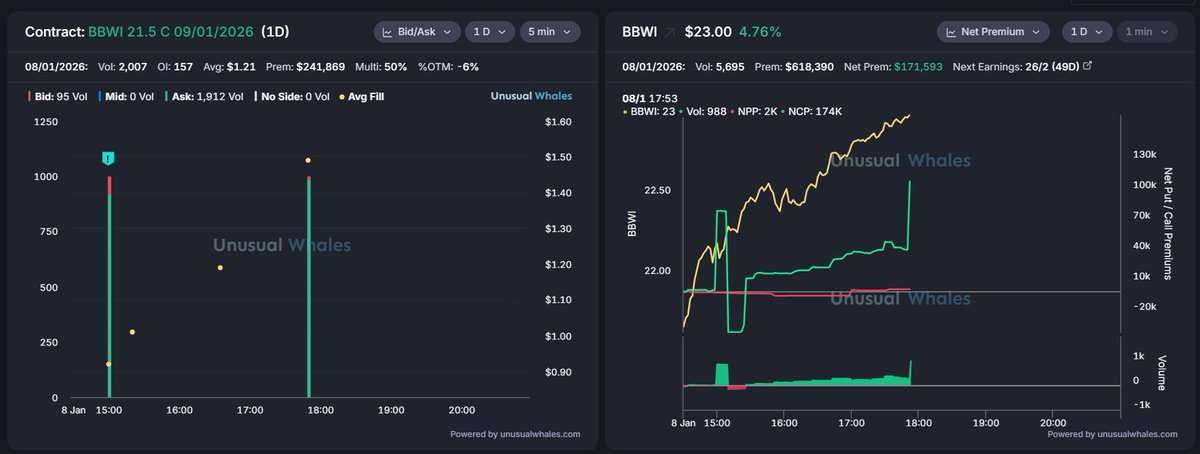Click the chart icon in Bid/Ask button
The width and height of the screenshot is (1200, 454).
tap(387, 32)
